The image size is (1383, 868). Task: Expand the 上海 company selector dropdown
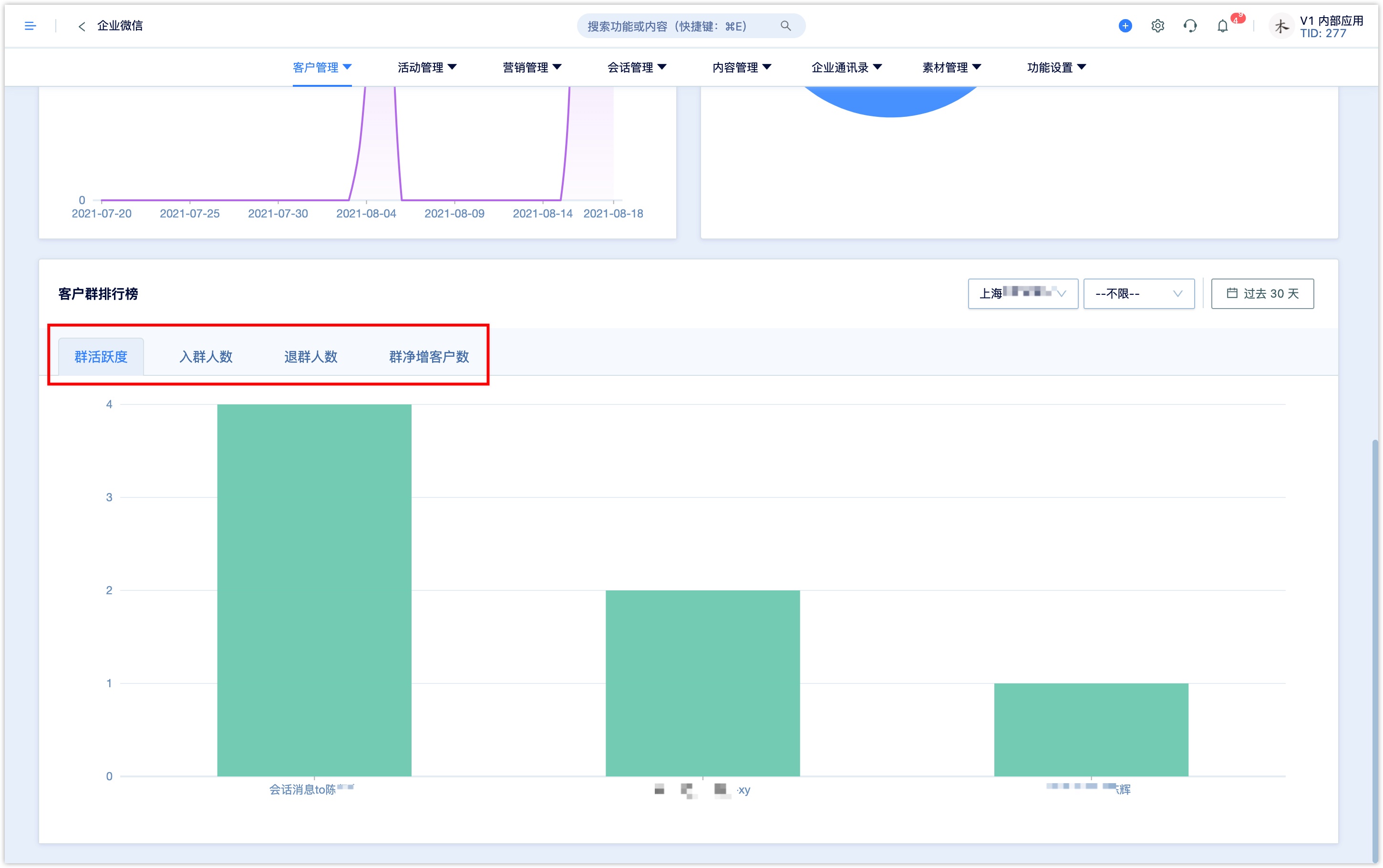1022,294
